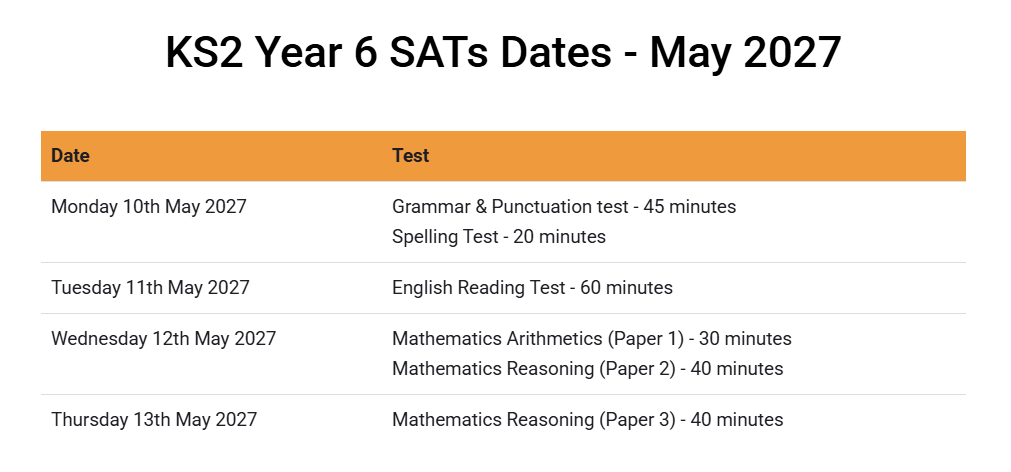Select Wednesday 12th May 2027 date cell
This screenshot has height=472, width=1011.
coord(164,339)
